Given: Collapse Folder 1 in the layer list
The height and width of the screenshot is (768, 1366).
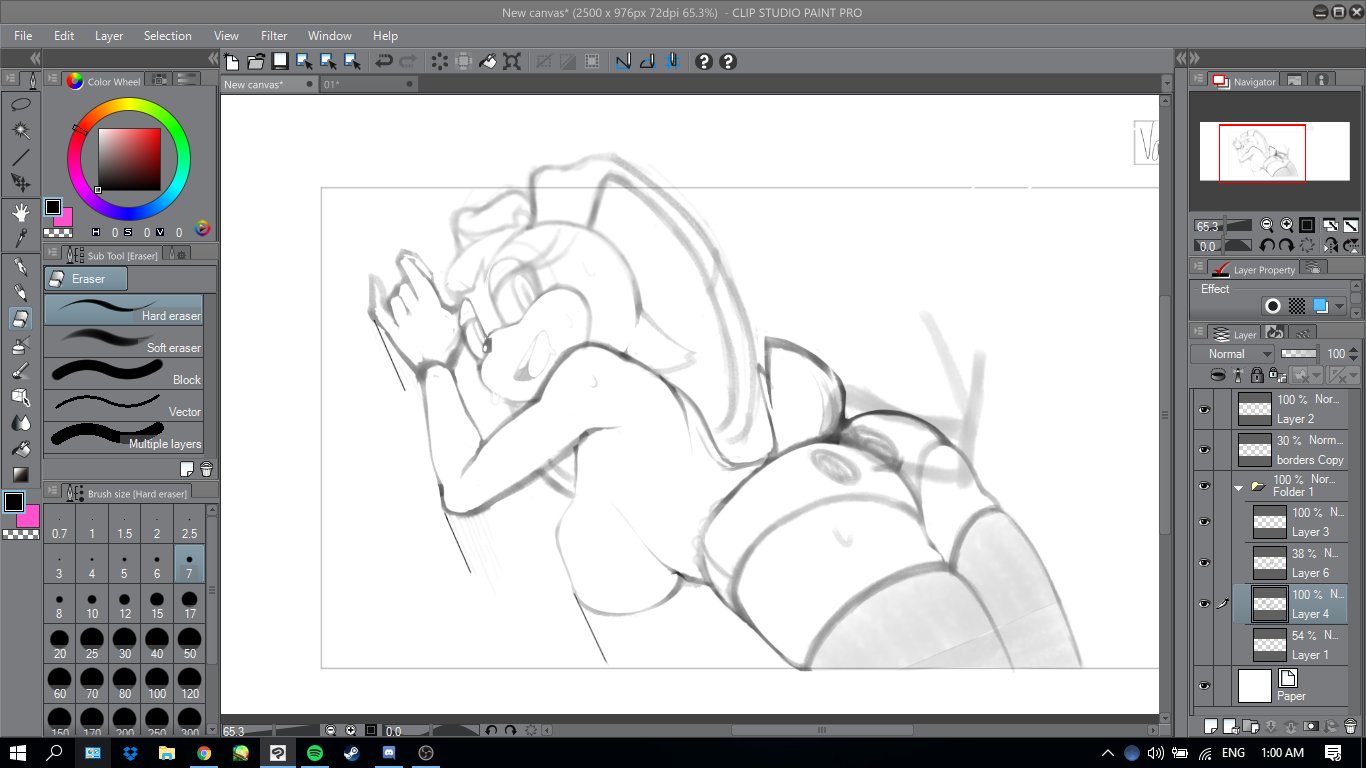Looking at the screenshot, I should 1239,487.
